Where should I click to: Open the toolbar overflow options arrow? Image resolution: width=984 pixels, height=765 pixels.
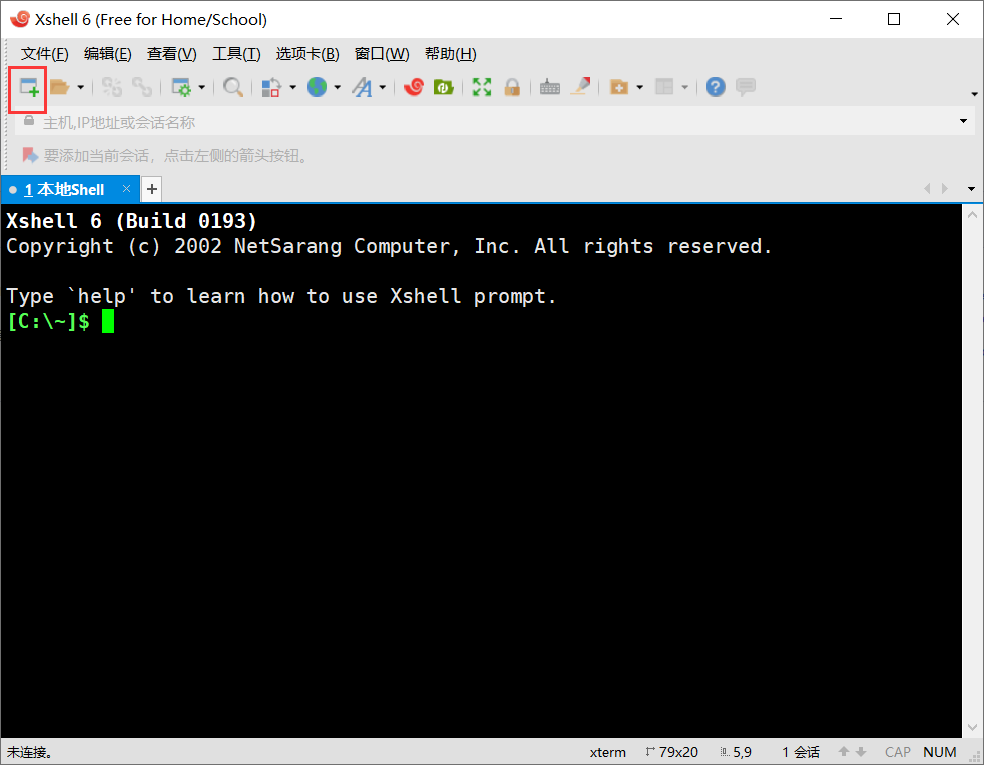coord(974,94)
